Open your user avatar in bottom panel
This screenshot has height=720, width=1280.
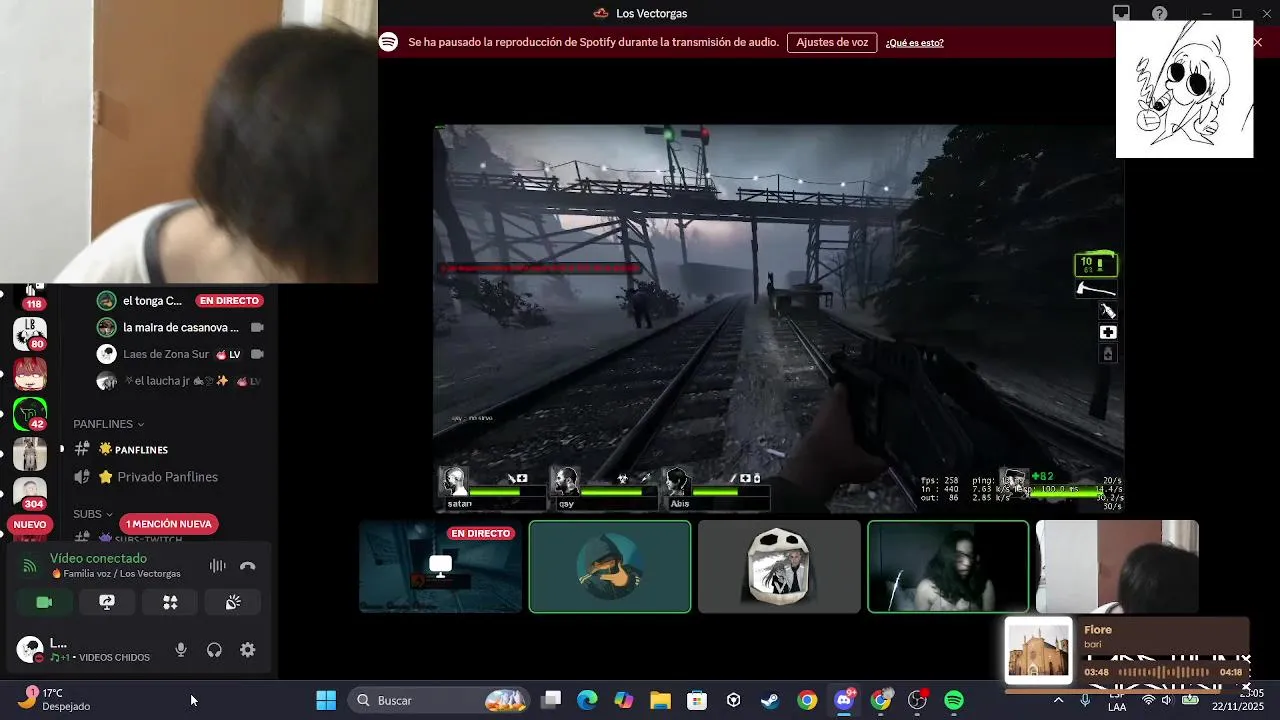coord(30,649)
